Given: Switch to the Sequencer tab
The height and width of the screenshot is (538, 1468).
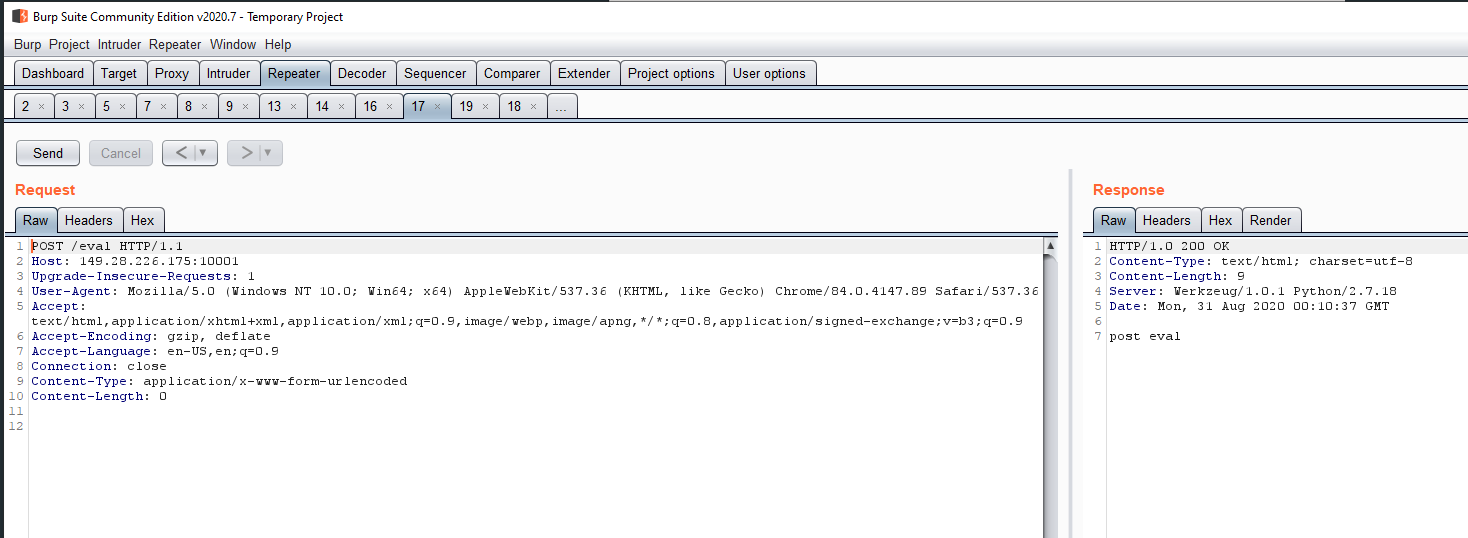Looking at the screenshot, I should point(435,73).
